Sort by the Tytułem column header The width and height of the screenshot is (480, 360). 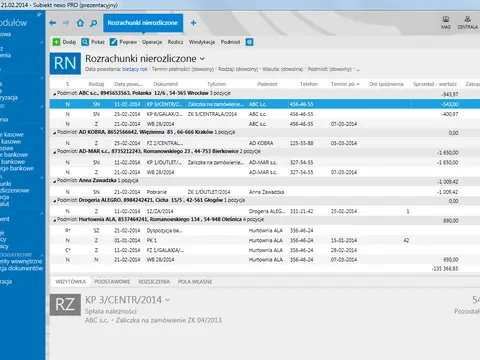tap(217, 84)
